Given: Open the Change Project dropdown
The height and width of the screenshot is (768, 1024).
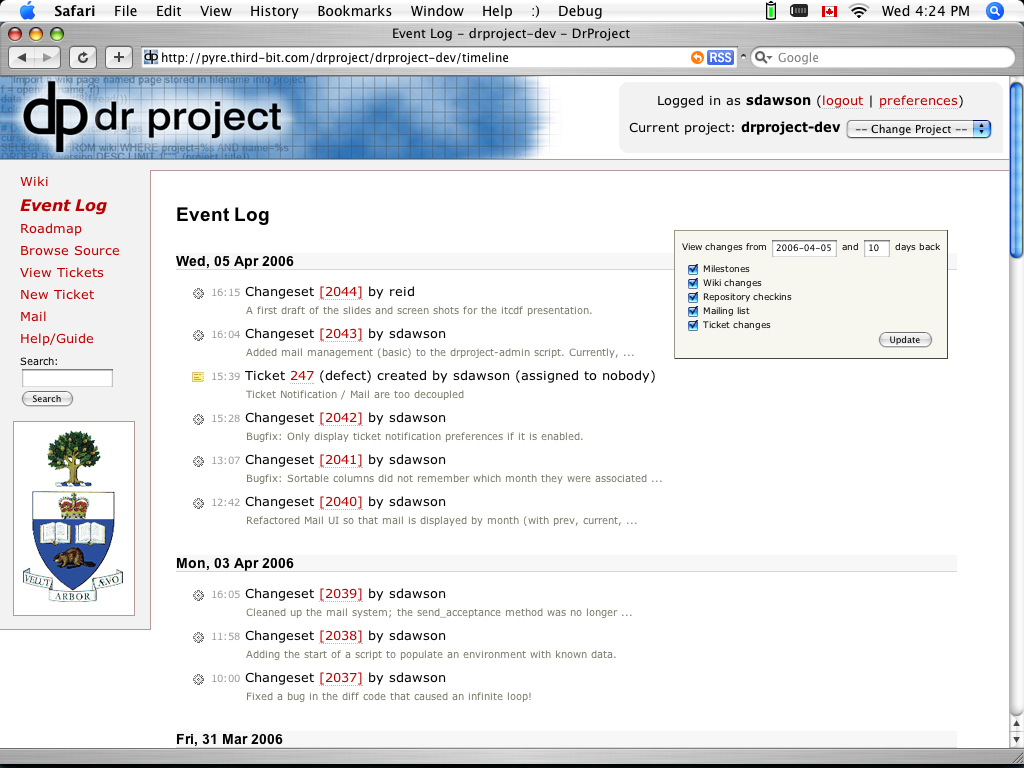Looking at the screenshot, I should [x=918, y=129].
